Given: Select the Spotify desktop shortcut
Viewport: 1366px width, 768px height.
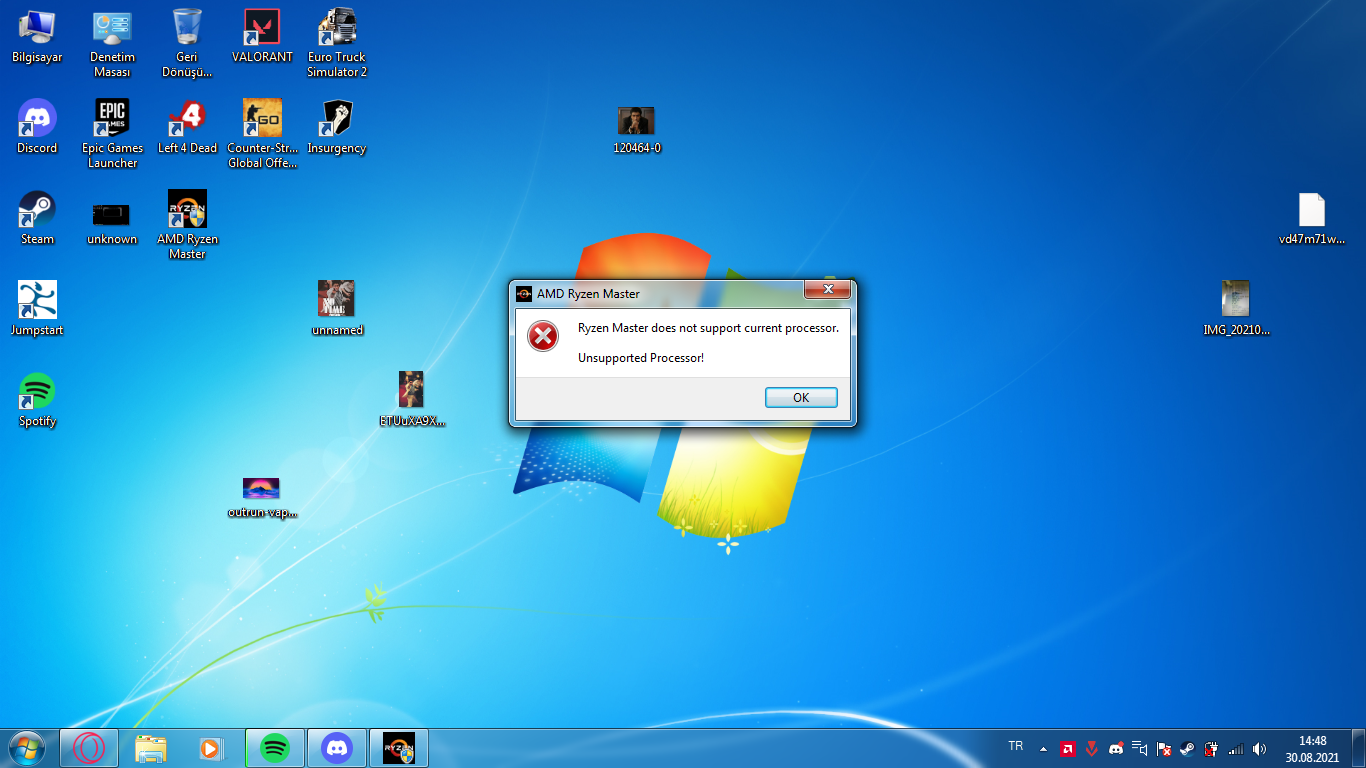Looking at the screenshot, I should click(x=37, y=400).
